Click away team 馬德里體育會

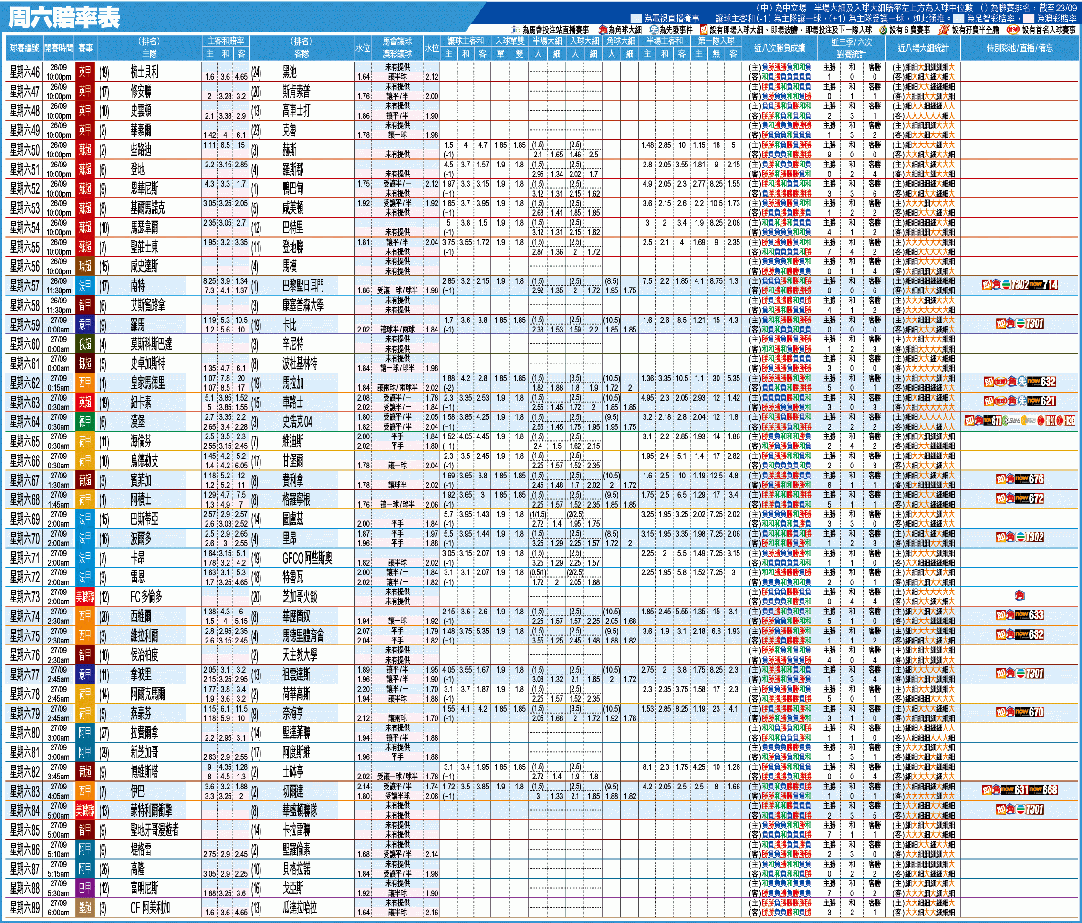pyautogui.click(x=303, y=635)
